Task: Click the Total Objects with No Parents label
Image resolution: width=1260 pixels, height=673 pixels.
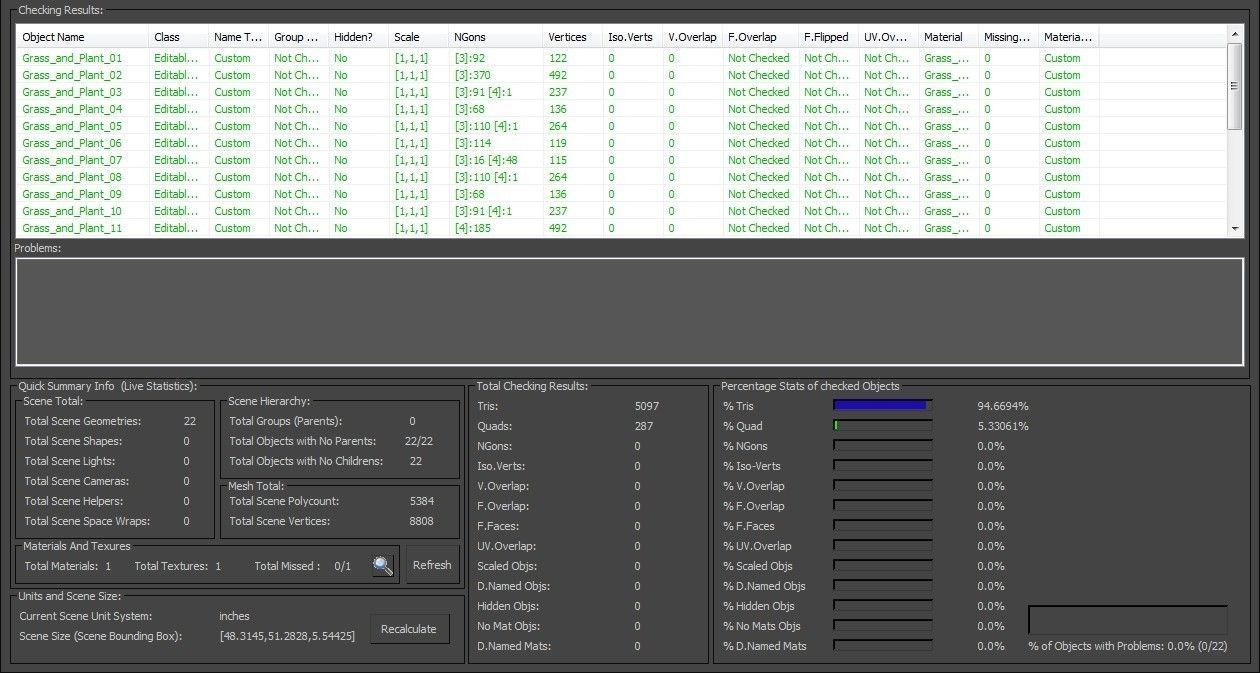Action: pos(303,441)
